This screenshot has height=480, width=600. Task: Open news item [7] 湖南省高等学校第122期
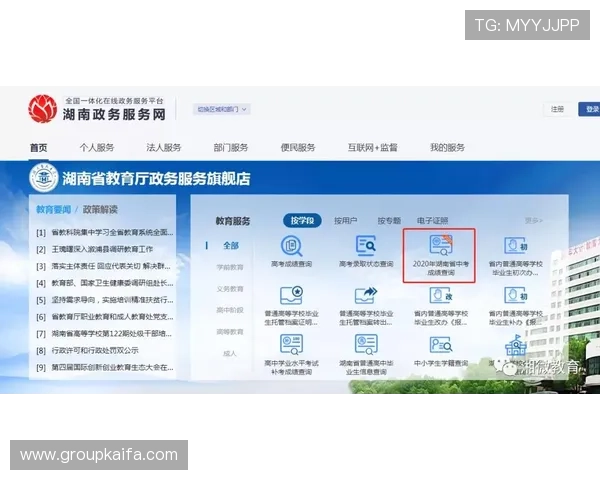click(104, 334)
